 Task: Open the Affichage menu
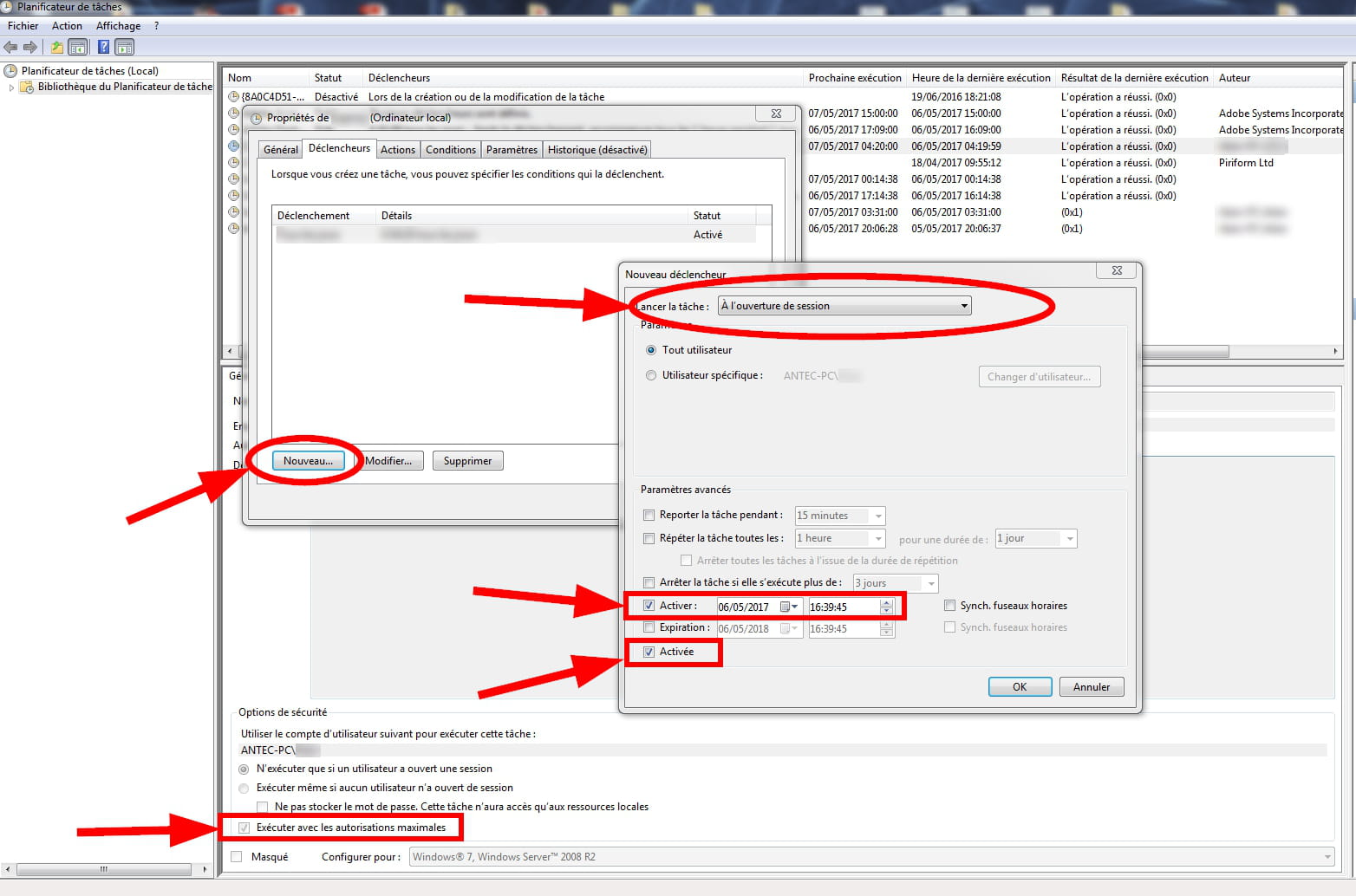pyautogui.click(x=118, y=26)
